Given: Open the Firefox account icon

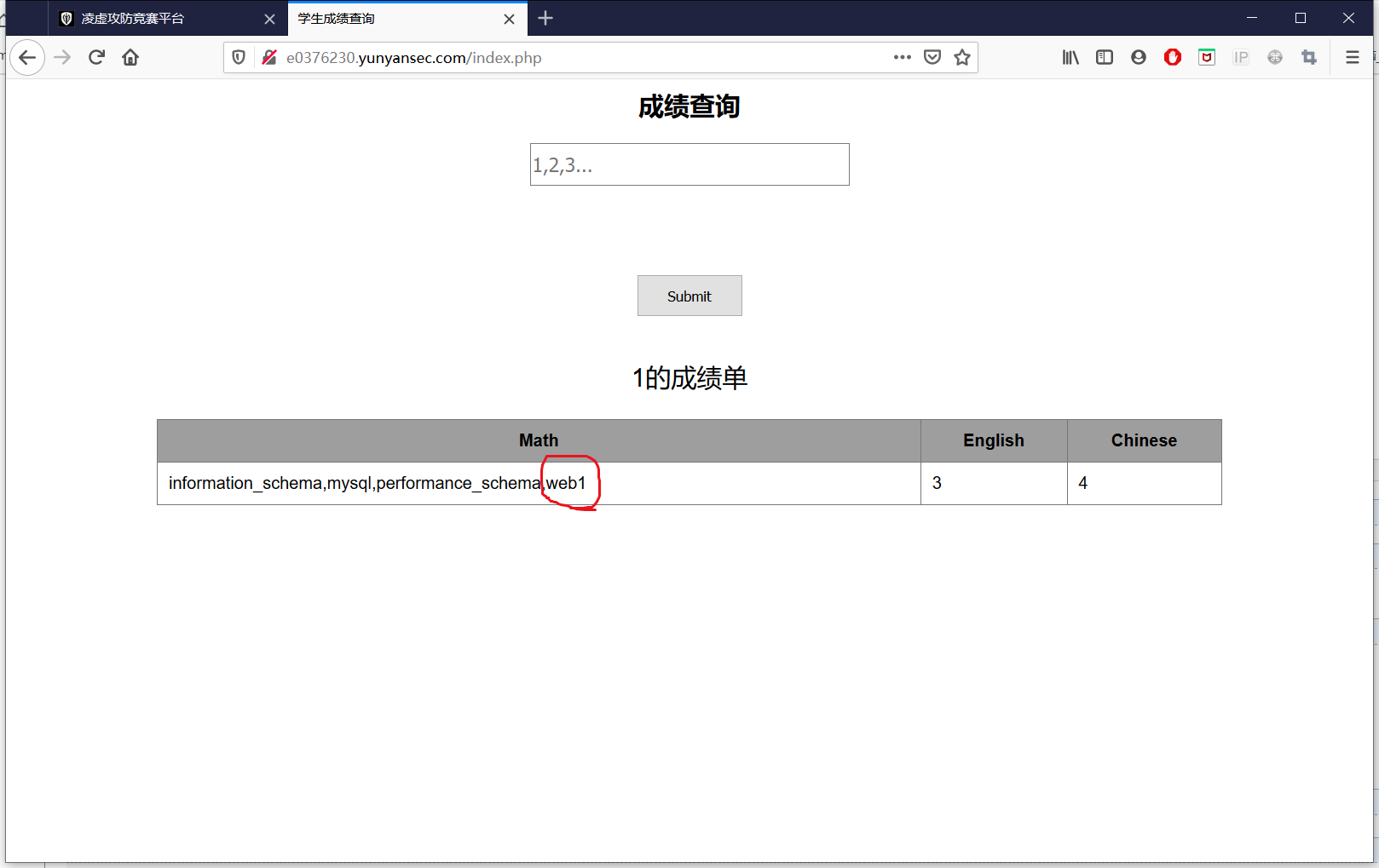Looking at the screenshot, I should coord(1139,57).
